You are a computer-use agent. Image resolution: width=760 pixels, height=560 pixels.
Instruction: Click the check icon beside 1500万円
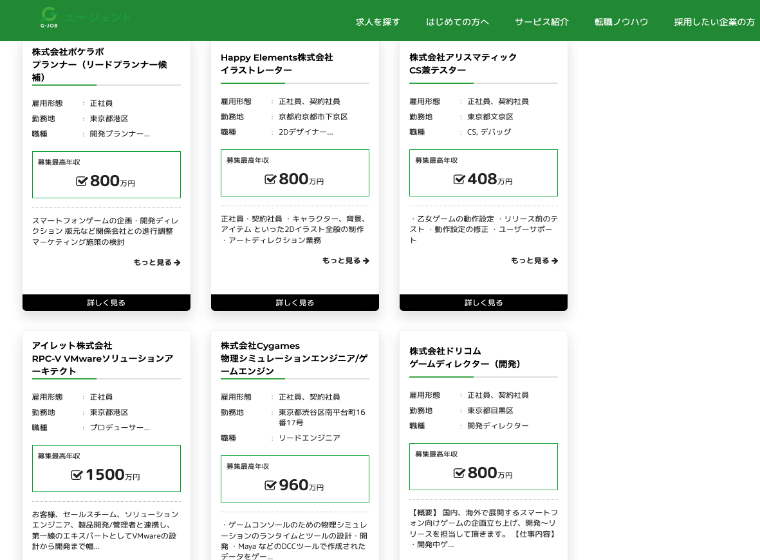point(77,475)
